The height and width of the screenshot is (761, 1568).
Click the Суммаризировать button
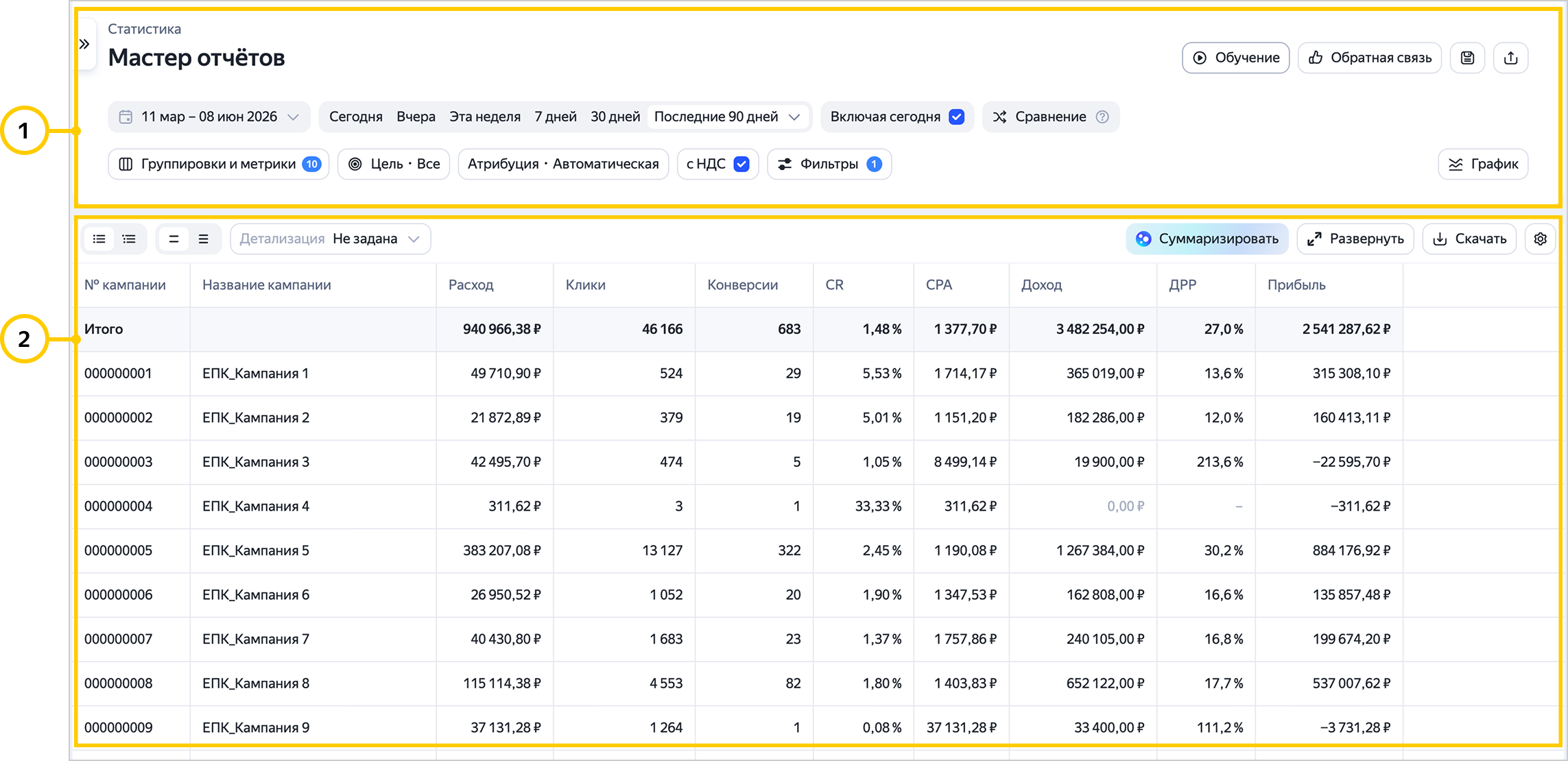[1207, 239]
